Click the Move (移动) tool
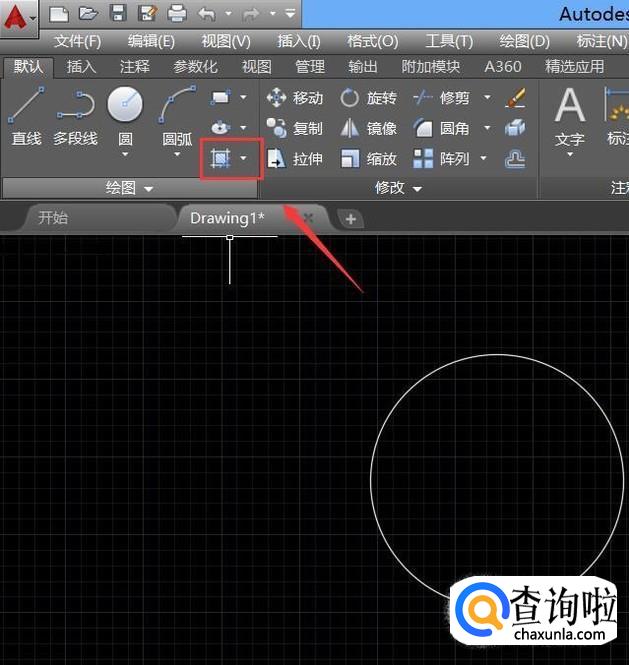This screenshot has height=665, width=629. [x=295, y=98]
